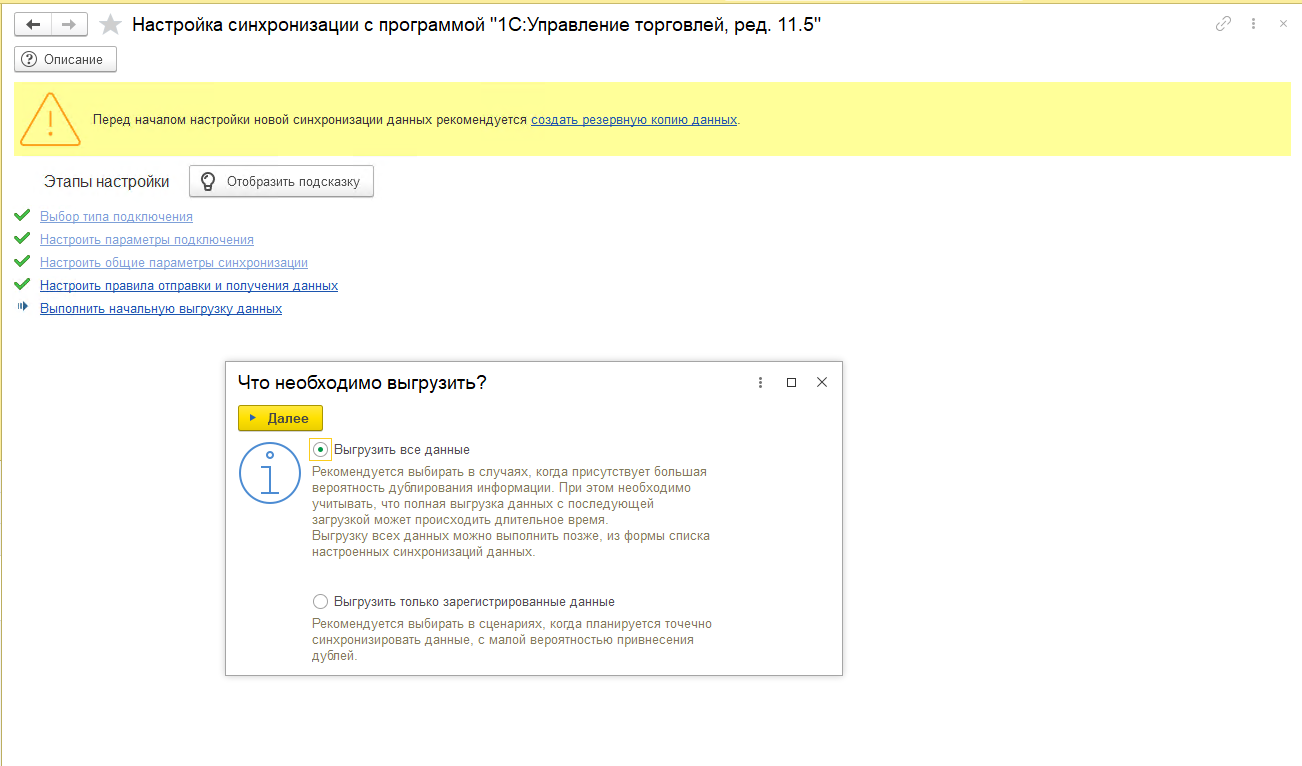Image resolution: width=1302 pixels, height=766 pixels.
Task: Open Настроить правила отправки и получения данных
Action: (189, 286)
